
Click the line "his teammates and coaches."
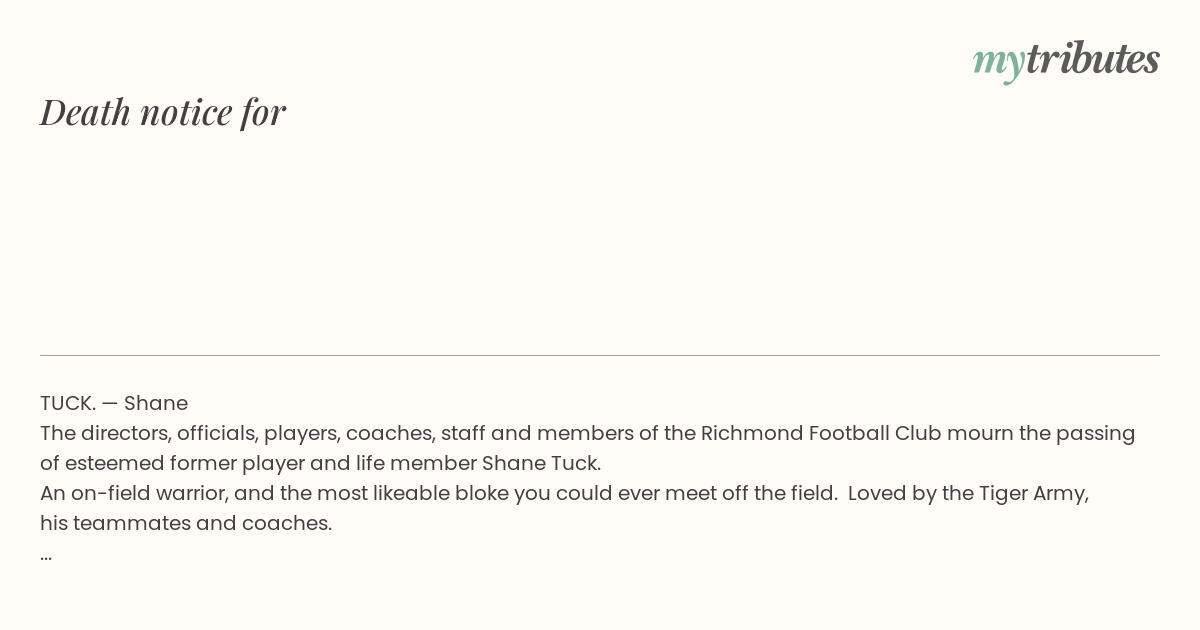click(186, 523)
